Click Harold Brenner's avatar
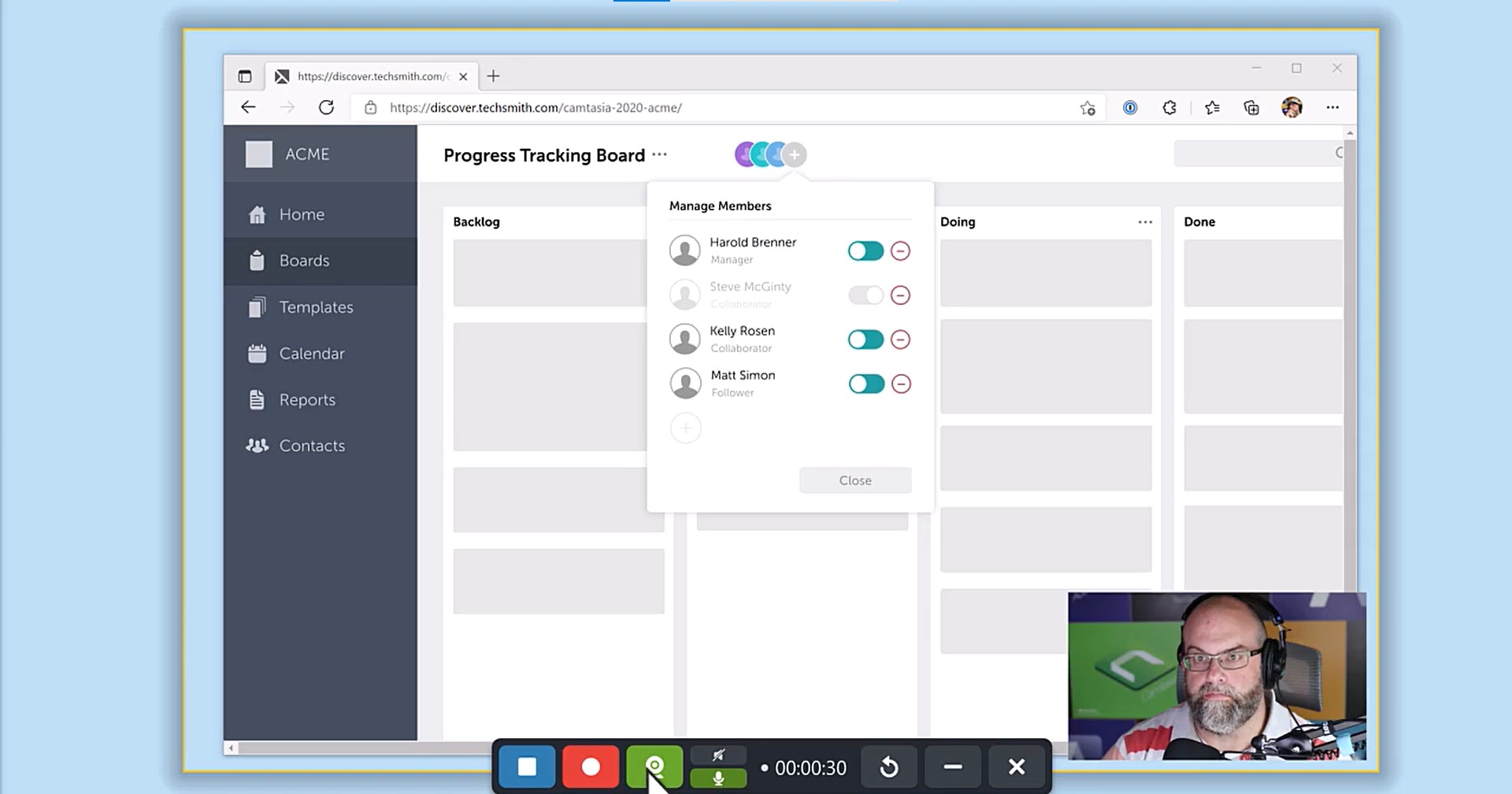This screenshot has height=794, width=1512. pyautogui.click(x=685, y=250)
